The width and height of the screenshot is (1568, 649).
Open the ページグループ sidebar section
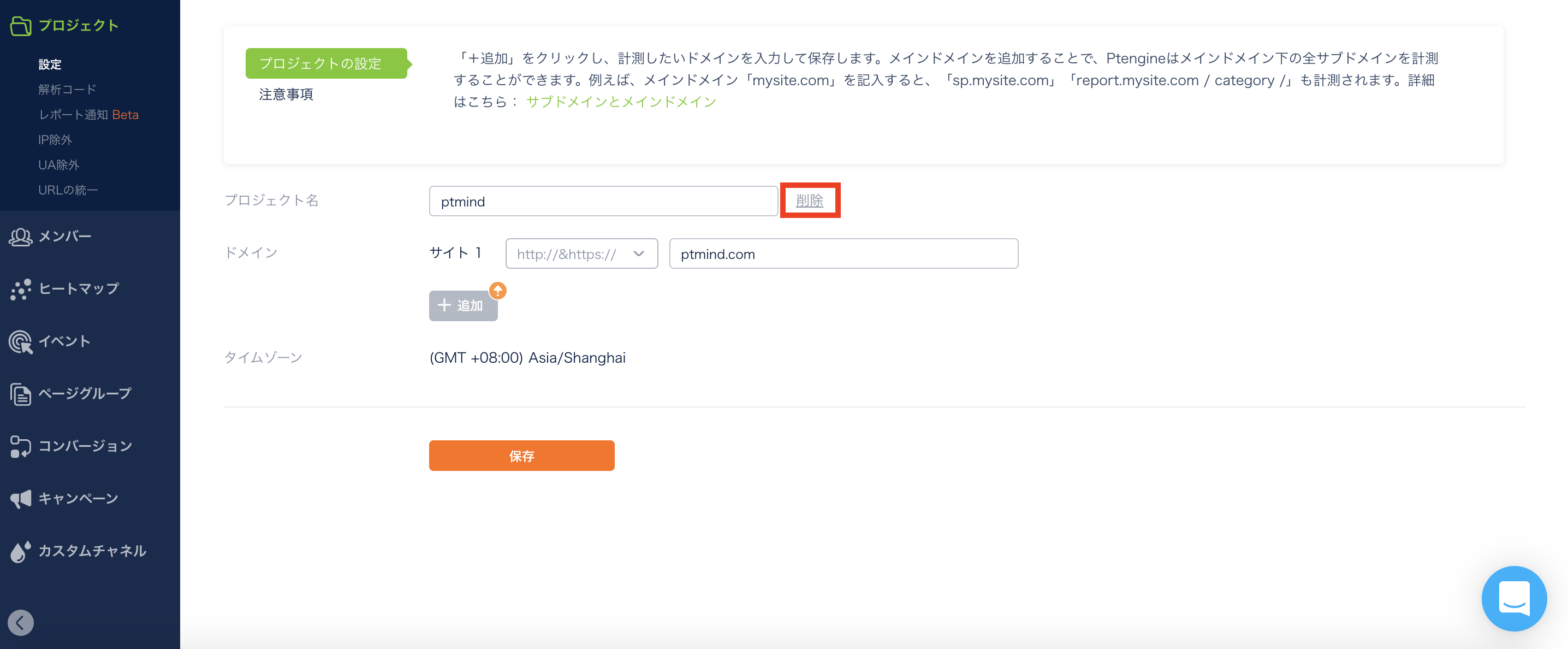[85, 394]
